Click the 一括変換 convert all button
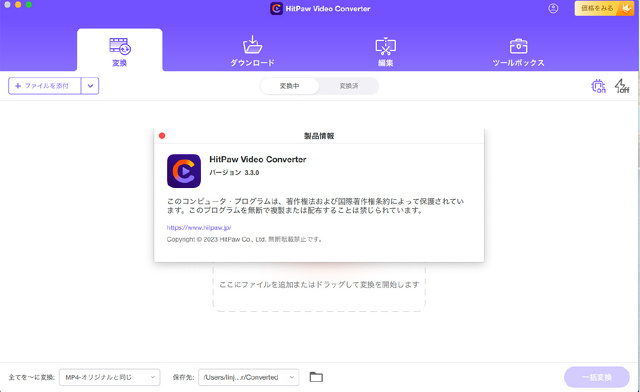 tap(597, 377)
